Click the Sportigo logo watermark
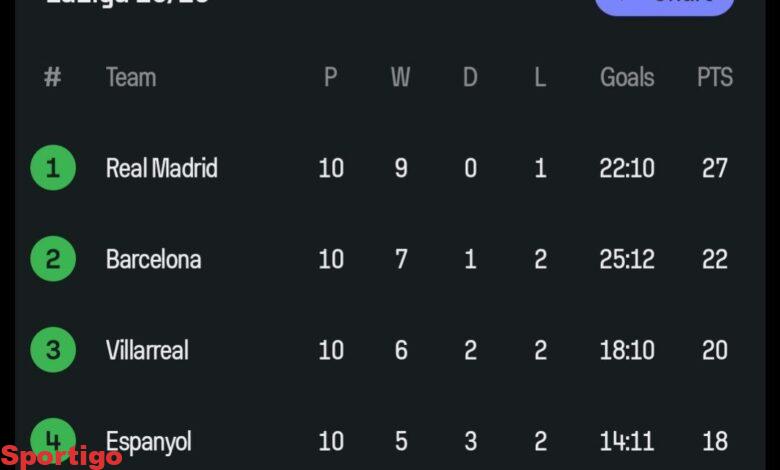The height and width of the screenshot is (470, 780). (62, 456)
